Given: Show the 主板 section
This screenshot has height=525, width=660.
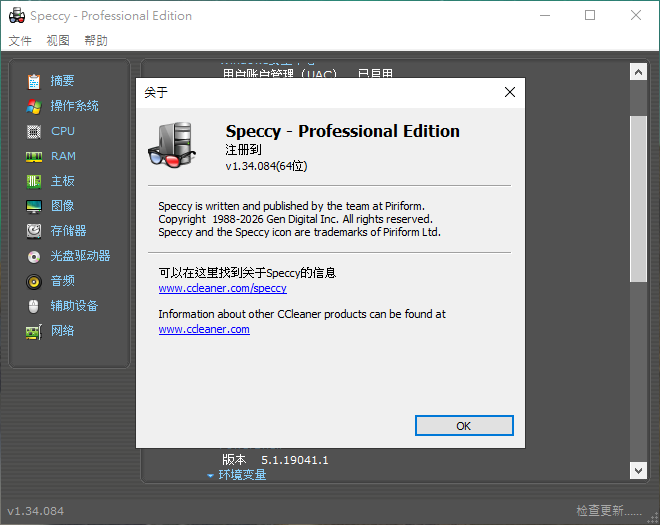Looking at the screenshot, I should click(63, 181).
